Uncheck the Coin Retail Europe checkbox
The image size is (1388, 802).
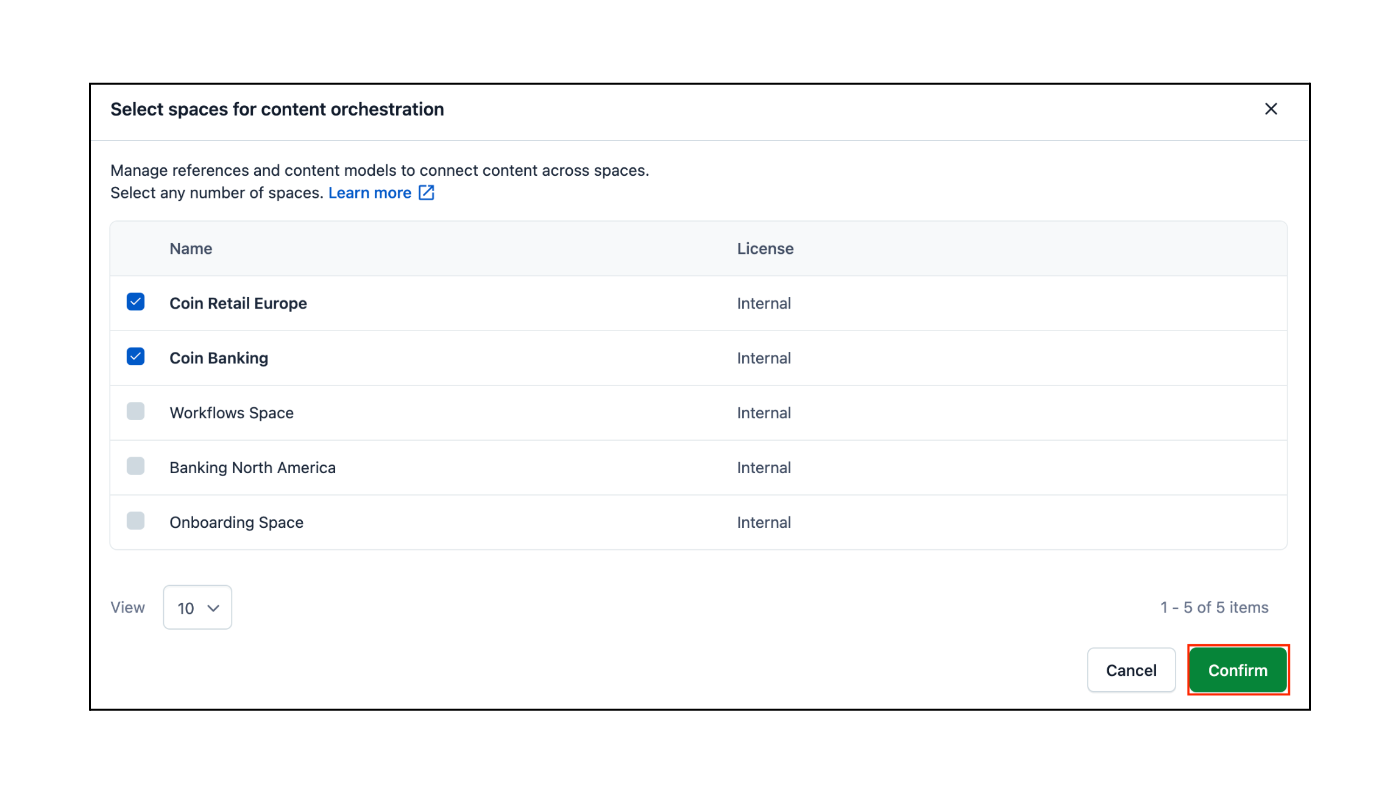[x=136, y=302]
